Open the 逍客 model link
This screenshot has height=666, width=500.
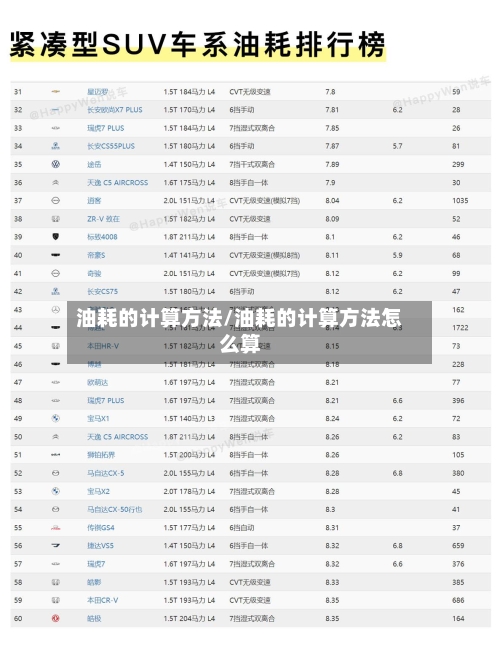point(94,200)
